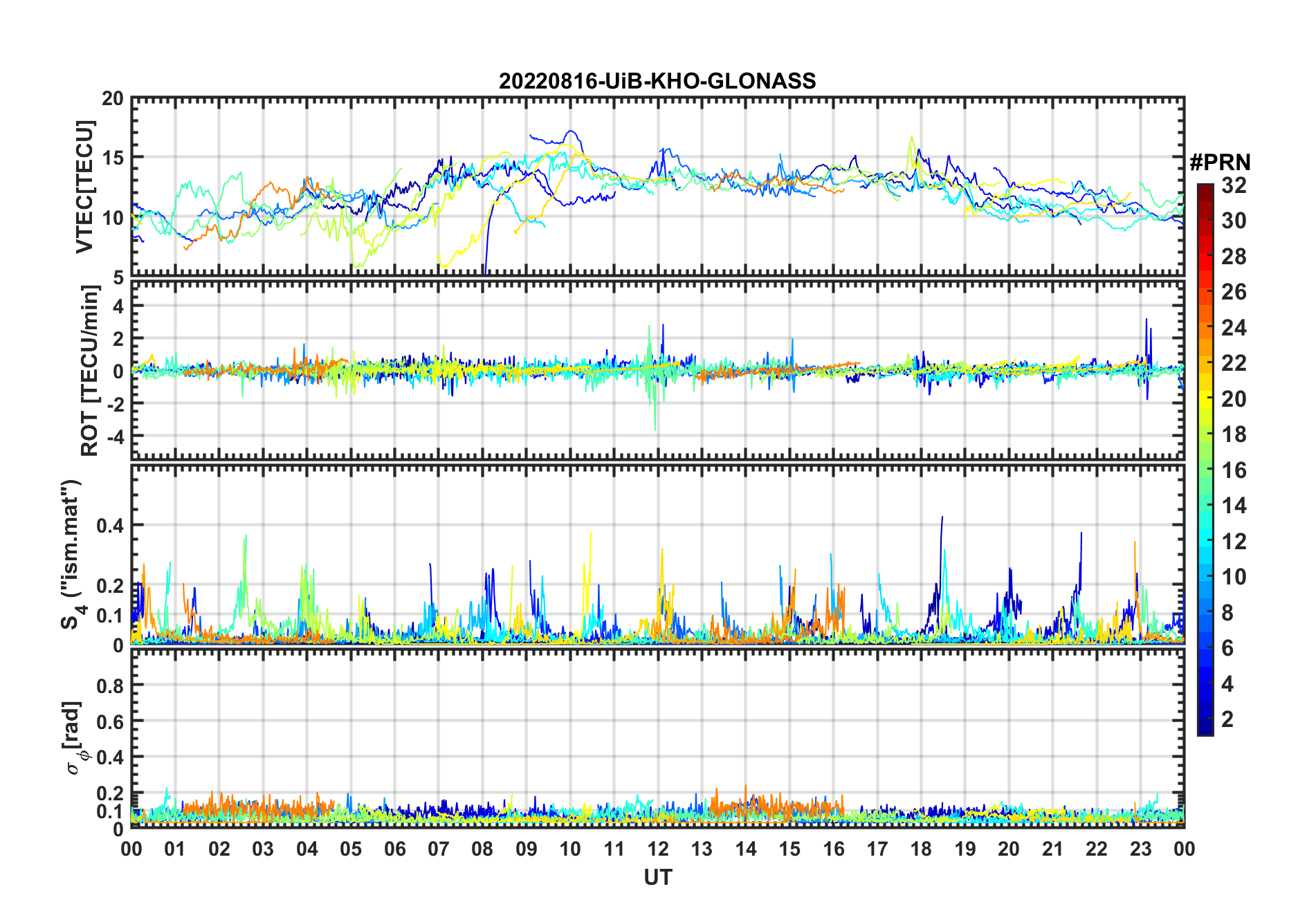Click VTEC y-axis tick label 15
1316x920 pixels.
[113, 158]
